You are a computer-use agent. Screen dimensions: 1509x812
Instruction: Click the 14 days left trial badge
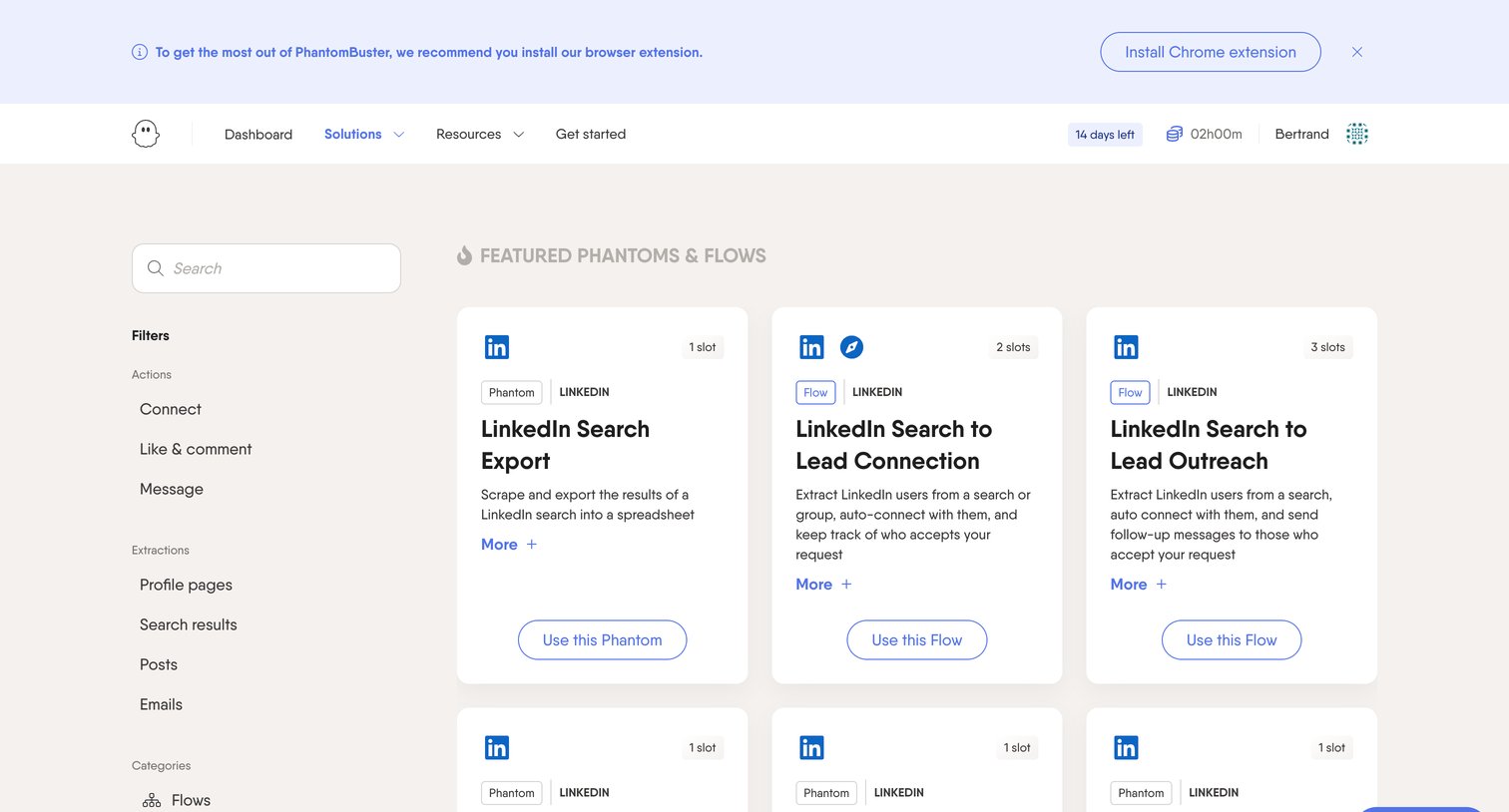point(1105,135)
